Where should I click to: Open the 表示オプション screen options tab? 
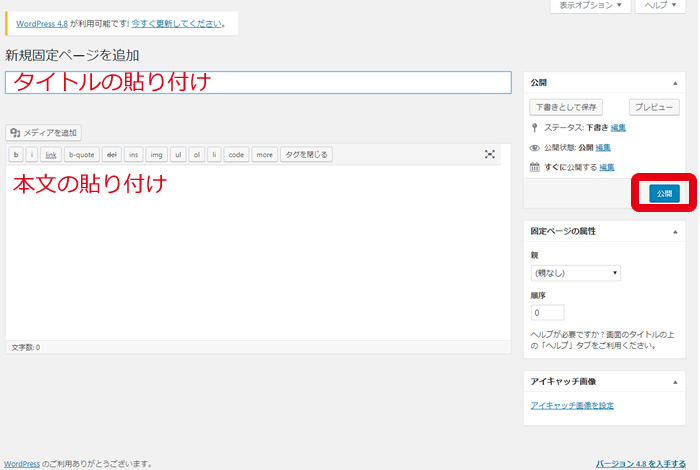[590, 5]
